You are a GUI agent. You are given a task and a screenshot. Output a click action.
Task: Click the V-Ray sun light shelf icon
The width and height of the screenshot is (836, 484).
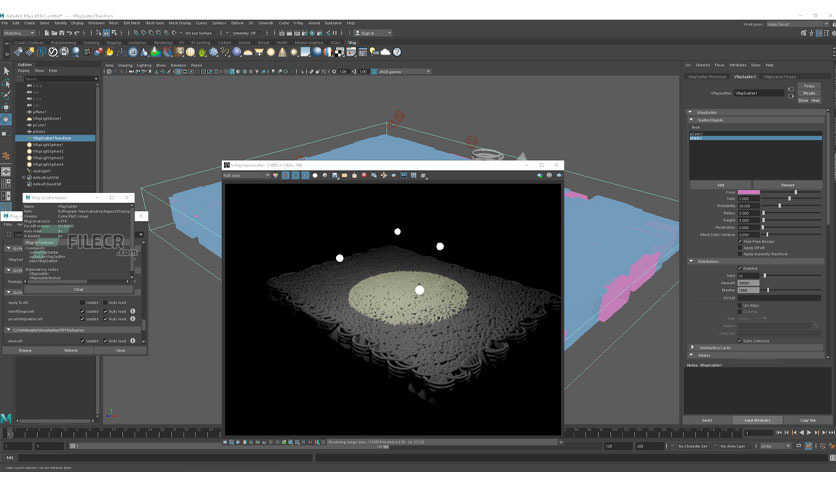[294, 52]
